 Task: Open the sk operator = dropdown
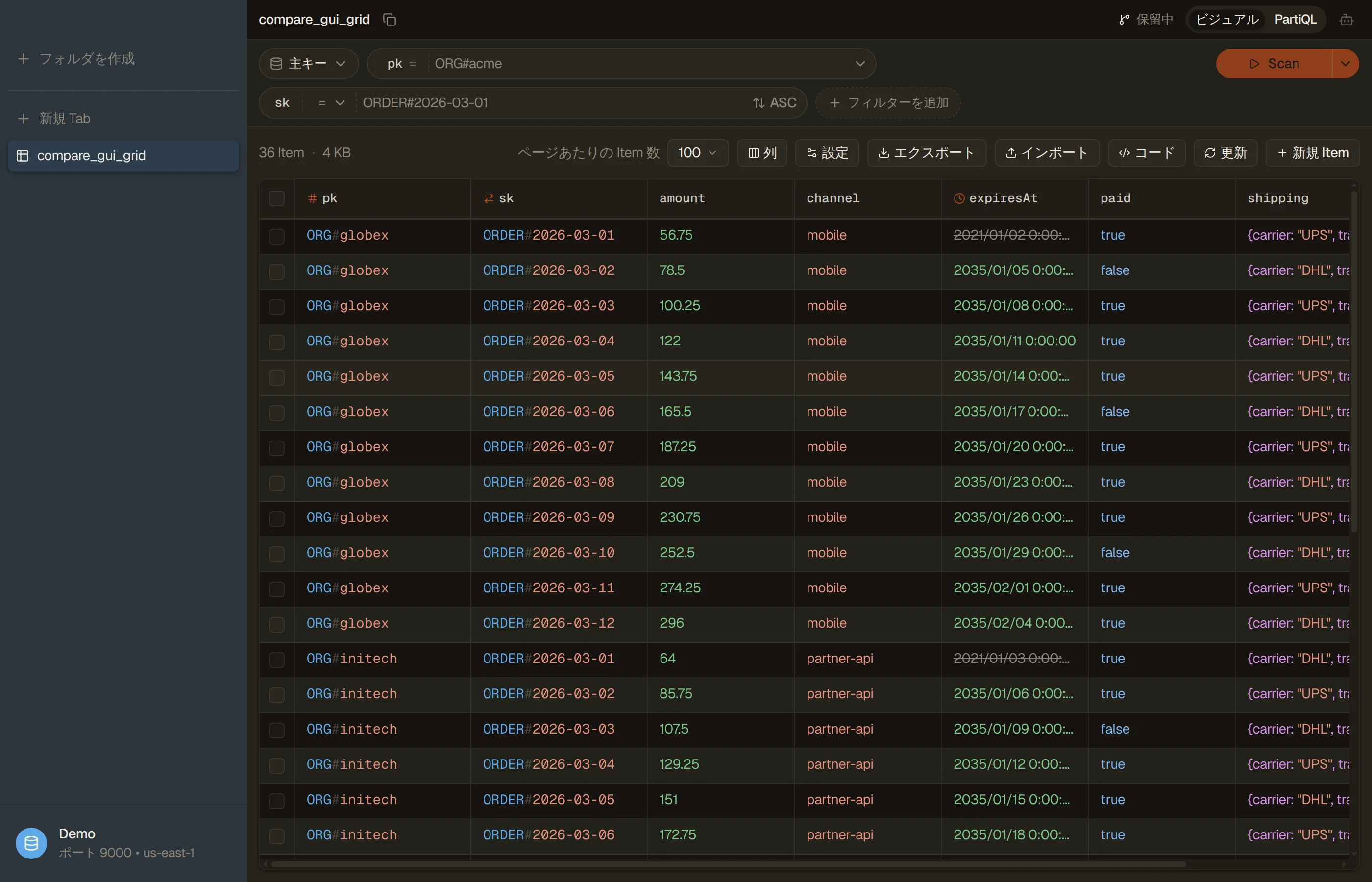coord(331,102)
